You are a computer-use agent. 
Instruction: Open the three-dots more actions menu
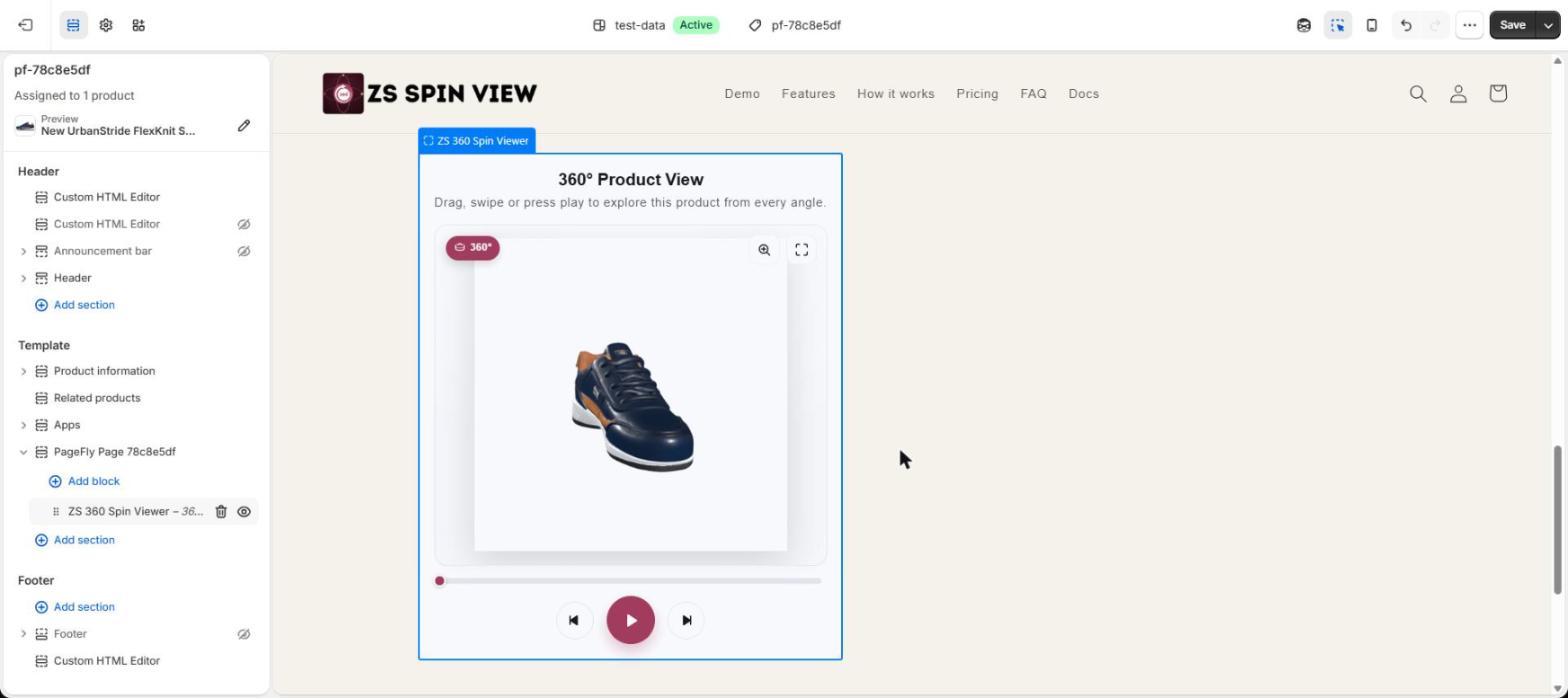coord(1469,25)
